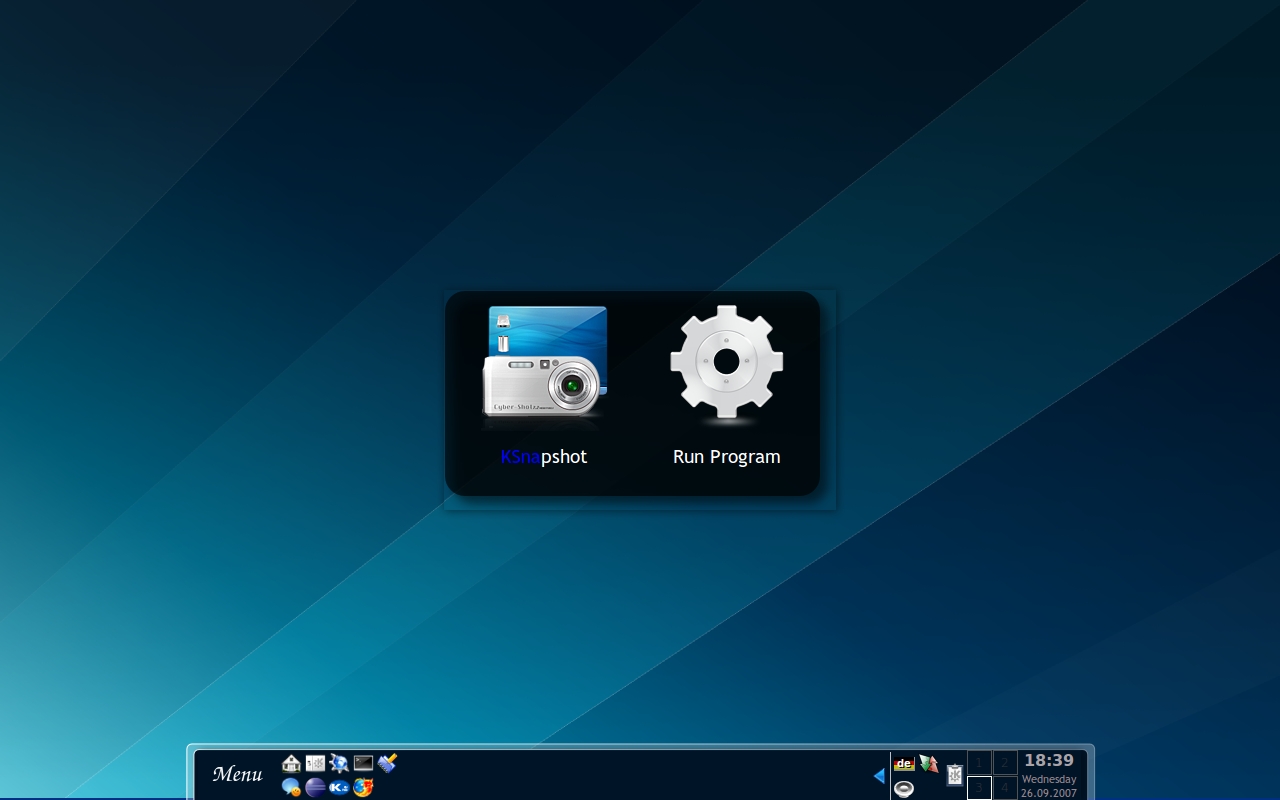Switch to virtual desktop 4
The height and width of the screenshot is (800, 1280).
pyautogui.click(x=1004, y=788)
